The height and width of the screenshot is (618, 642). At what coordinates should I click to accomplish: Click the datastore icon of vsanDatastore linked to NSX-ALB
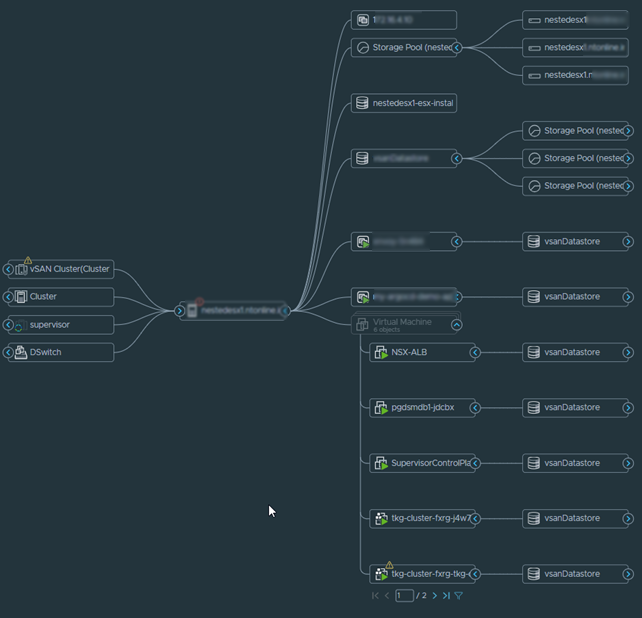tap(533, 352)
